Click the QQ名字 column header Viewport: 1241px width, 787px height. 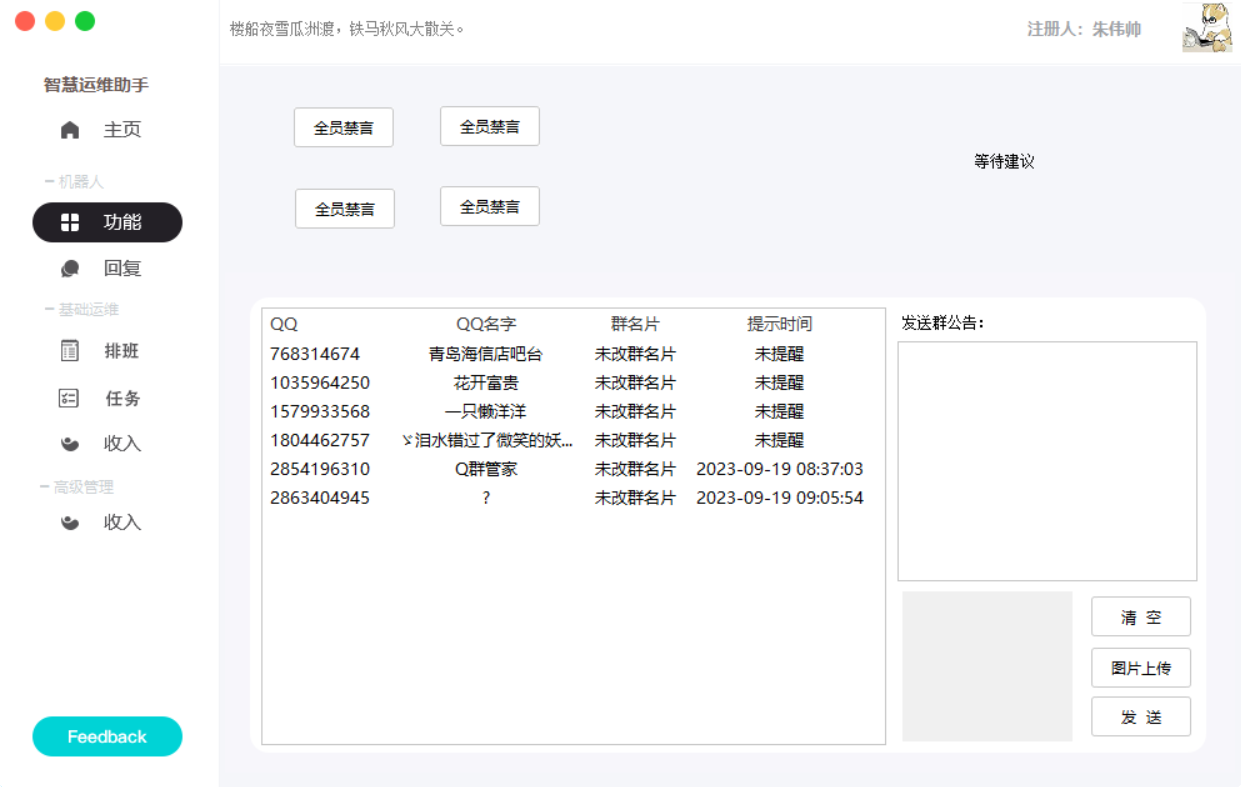click(x=486, y=324)
